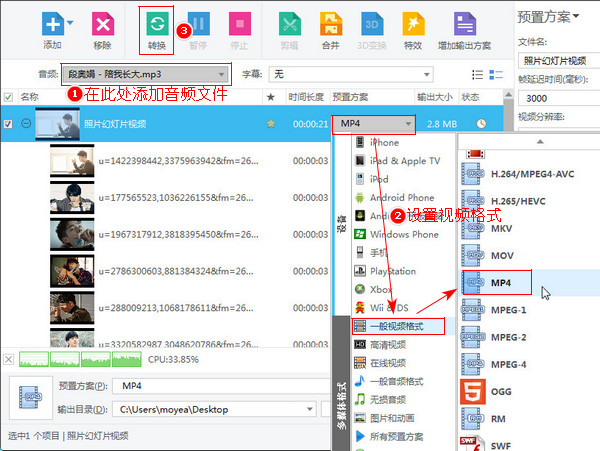Switch to detailed list view icon

tap(496, 75)
